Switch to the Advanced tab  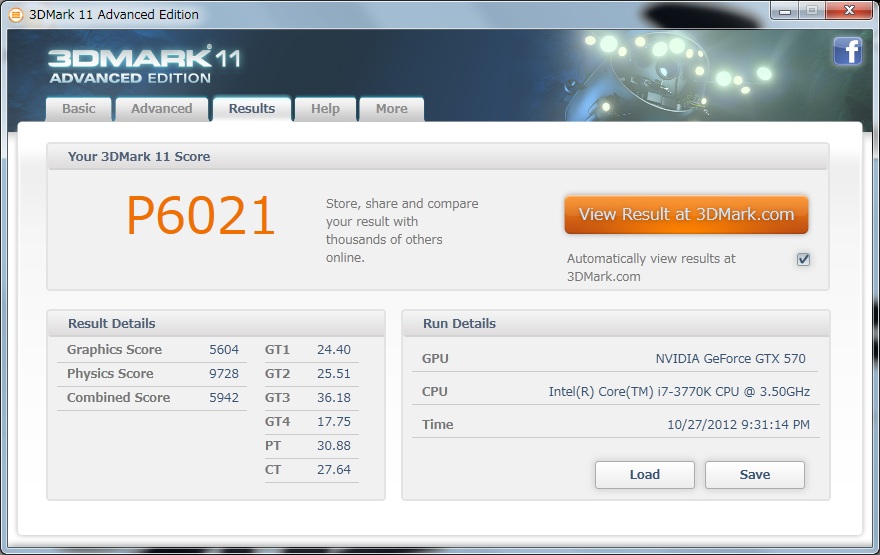point(162,109)
